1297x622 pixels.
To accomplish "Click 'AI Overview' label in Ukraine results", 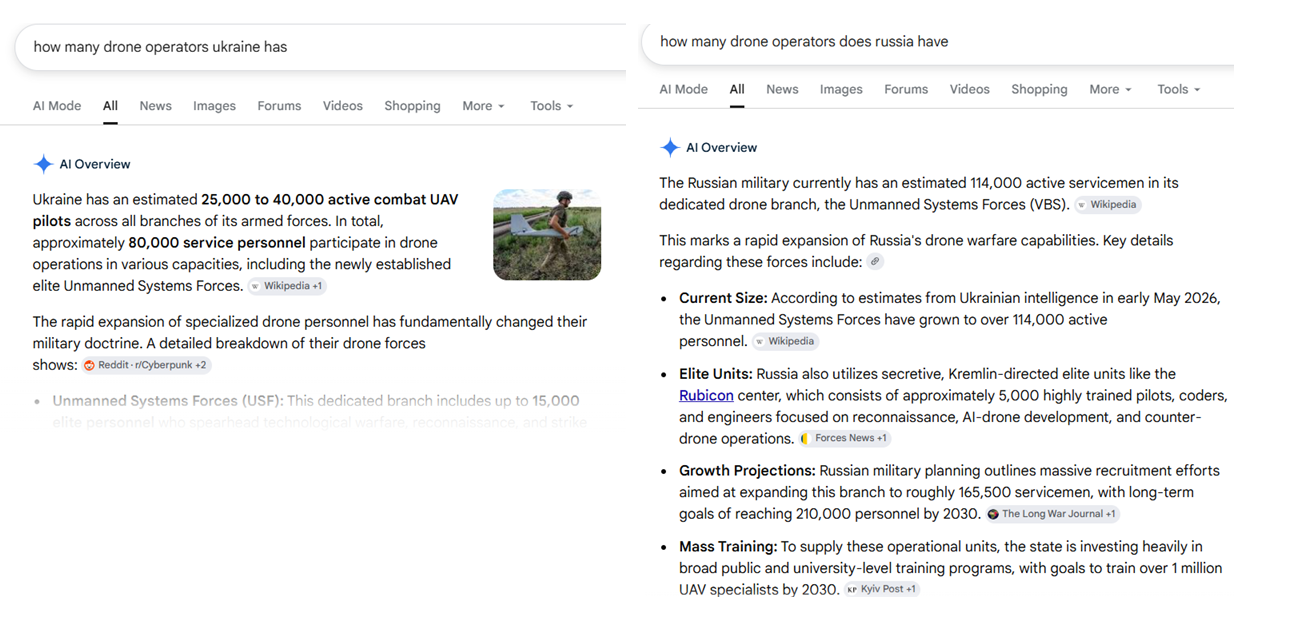I will click(95, 164).
